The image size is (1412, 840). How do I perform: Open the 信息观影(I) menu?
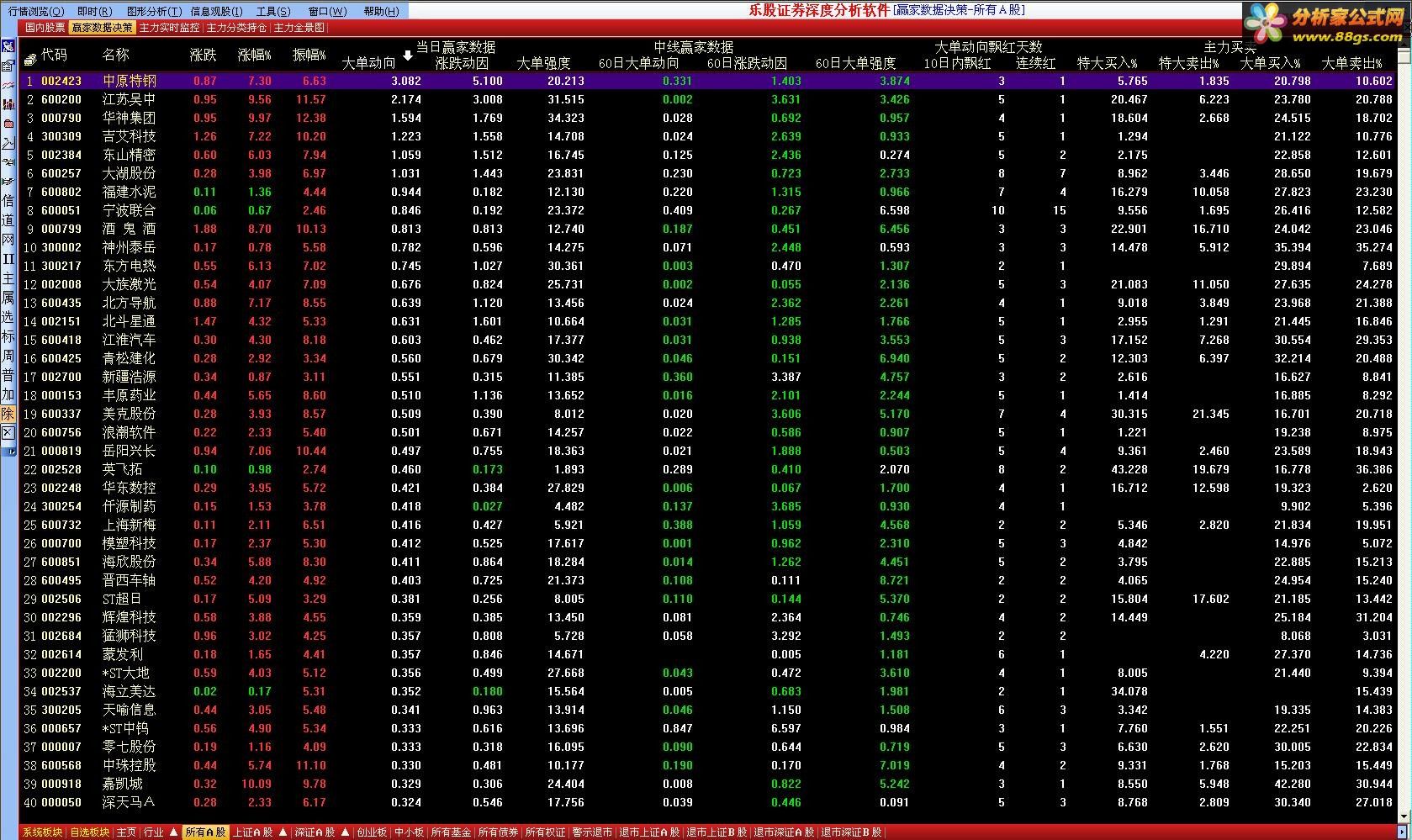tap(216, 11)
